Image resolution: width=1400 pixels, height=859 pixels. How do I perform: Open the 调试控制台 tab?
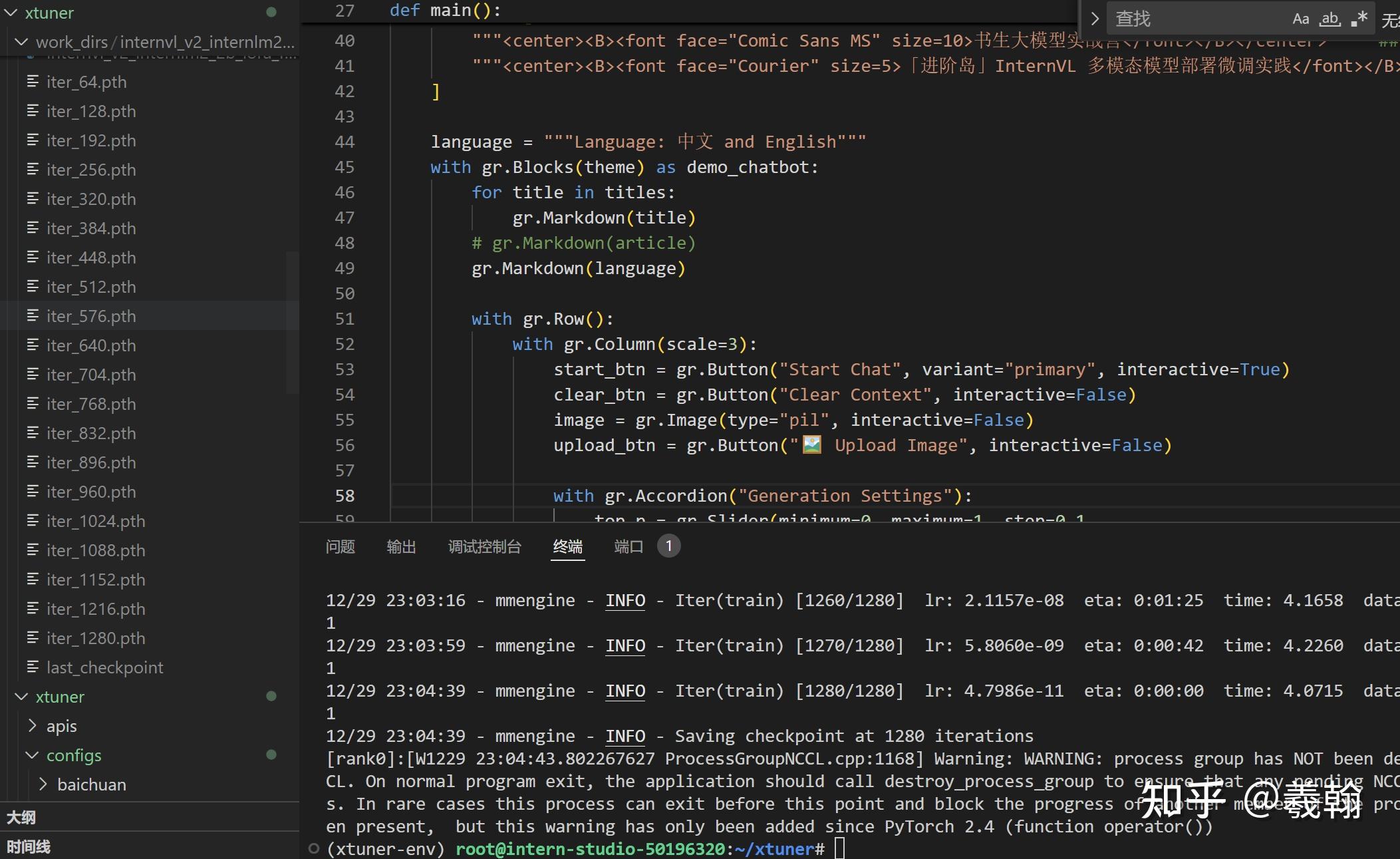[484, 547]
